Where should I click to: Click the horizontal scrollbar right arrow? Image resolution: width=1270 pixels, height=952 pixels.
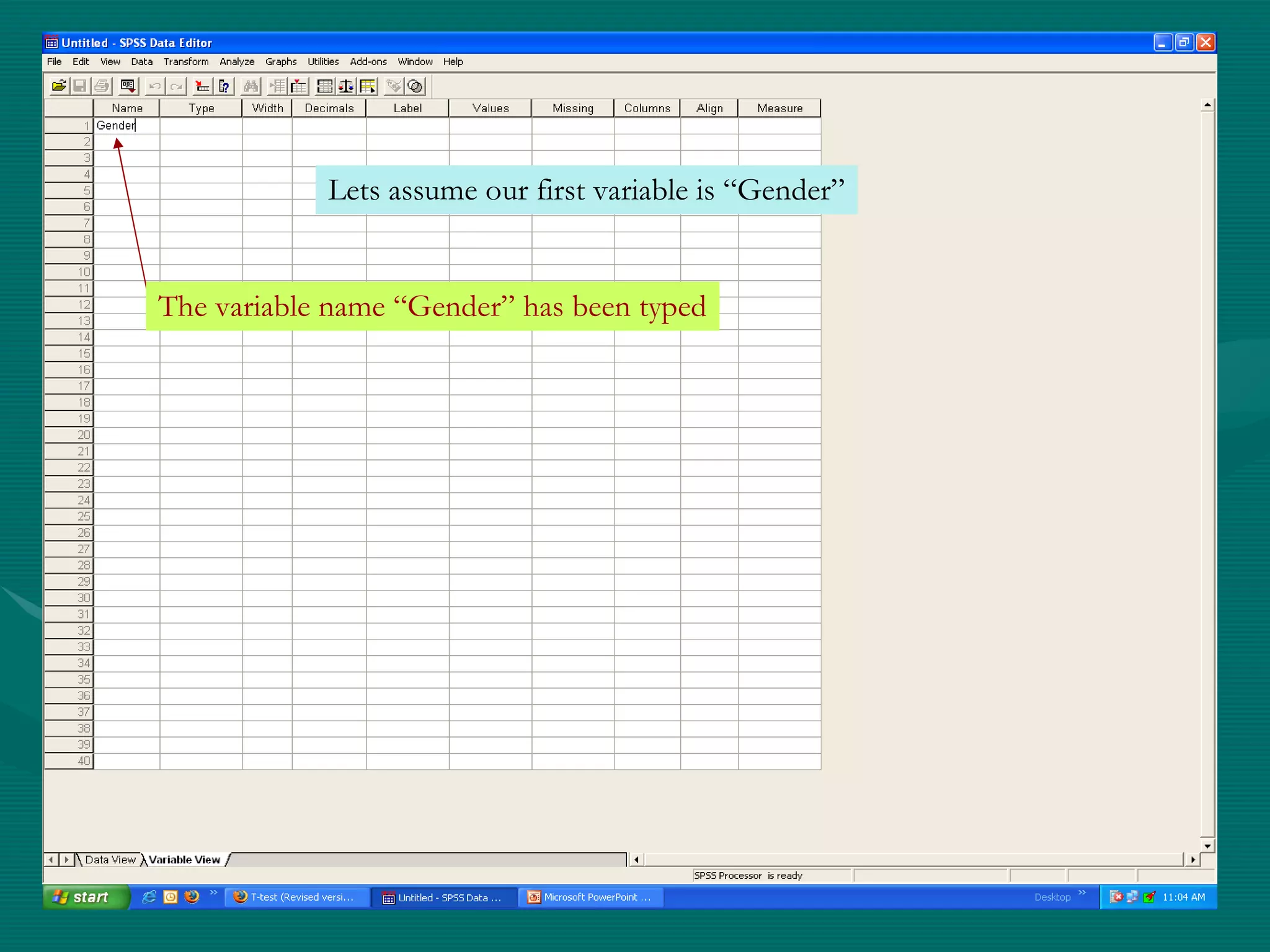(1192, 860)
